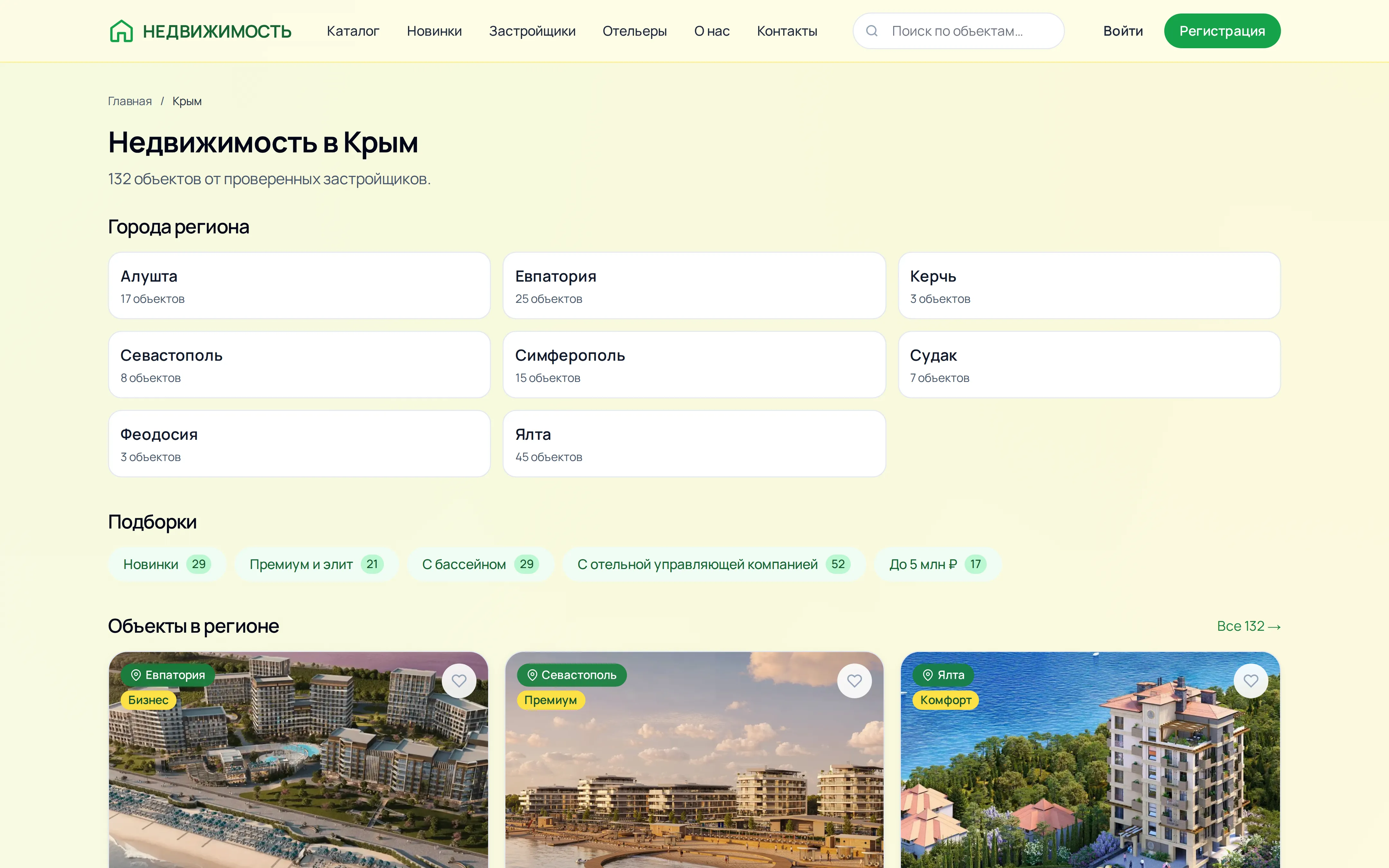Focus the Поиск по объектам search field

[958, 31]
